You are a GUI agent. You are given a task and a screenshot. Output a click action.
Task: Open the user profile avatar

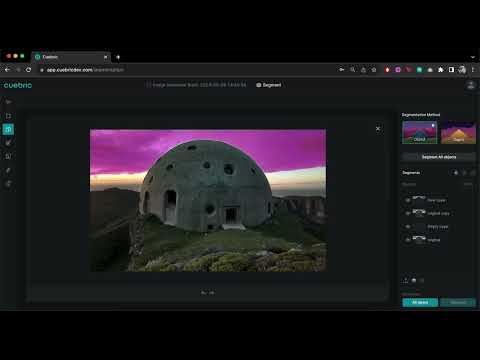[x=471, y=85]
